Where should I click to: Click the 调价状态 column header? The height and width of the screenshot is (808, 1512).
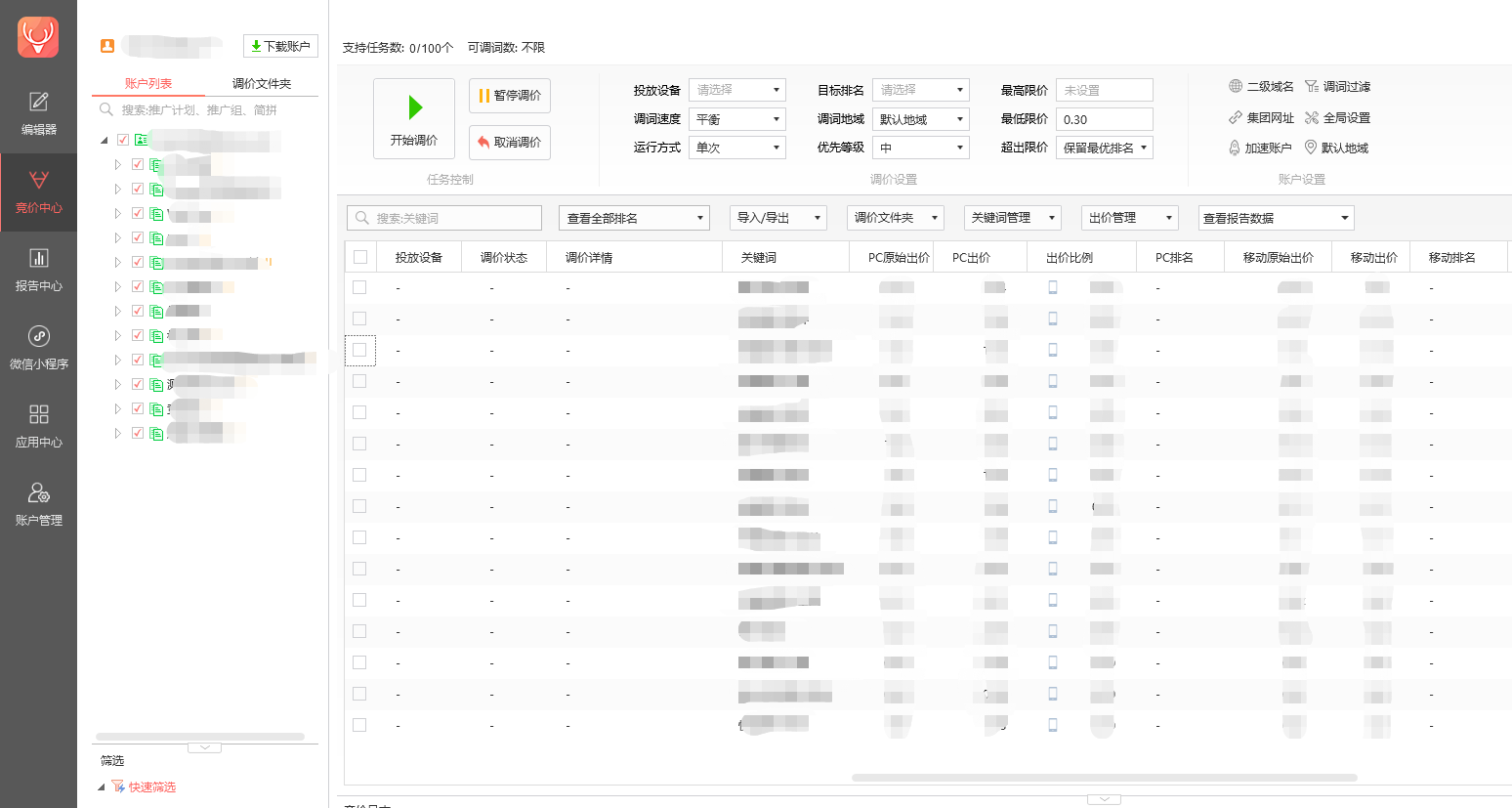504,258
